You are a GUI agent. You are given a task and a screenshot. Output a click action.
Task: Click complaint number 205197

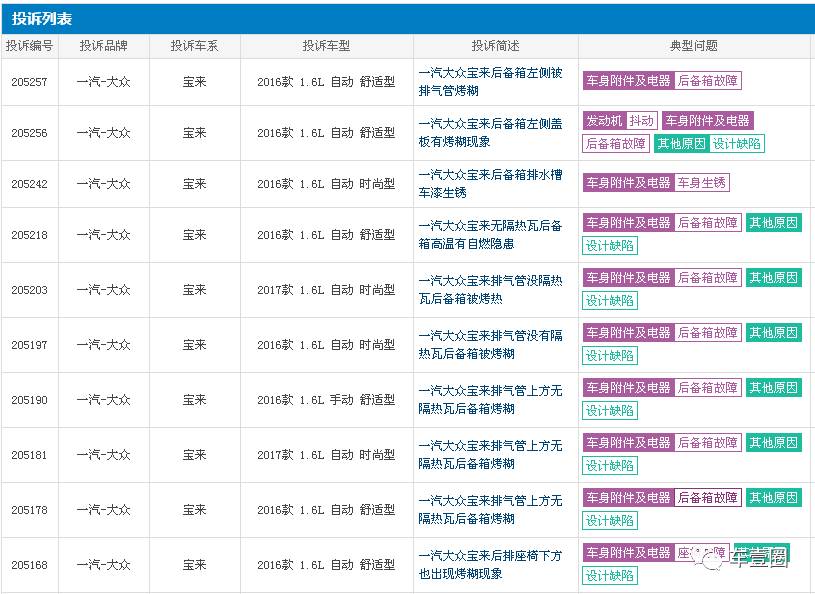coord(29,345)
